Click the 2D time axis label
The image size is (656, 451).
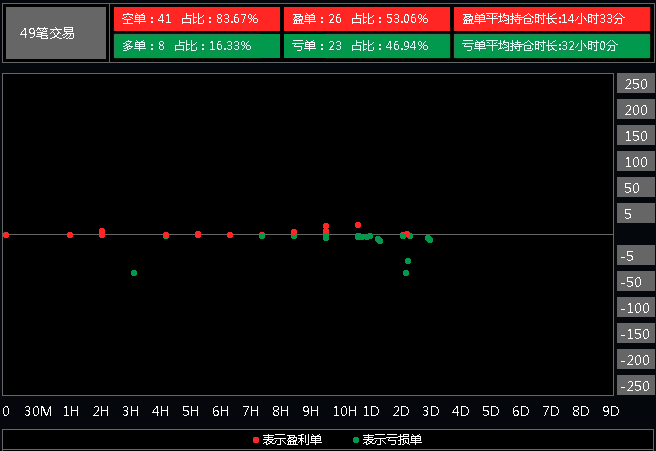(401, 411)
